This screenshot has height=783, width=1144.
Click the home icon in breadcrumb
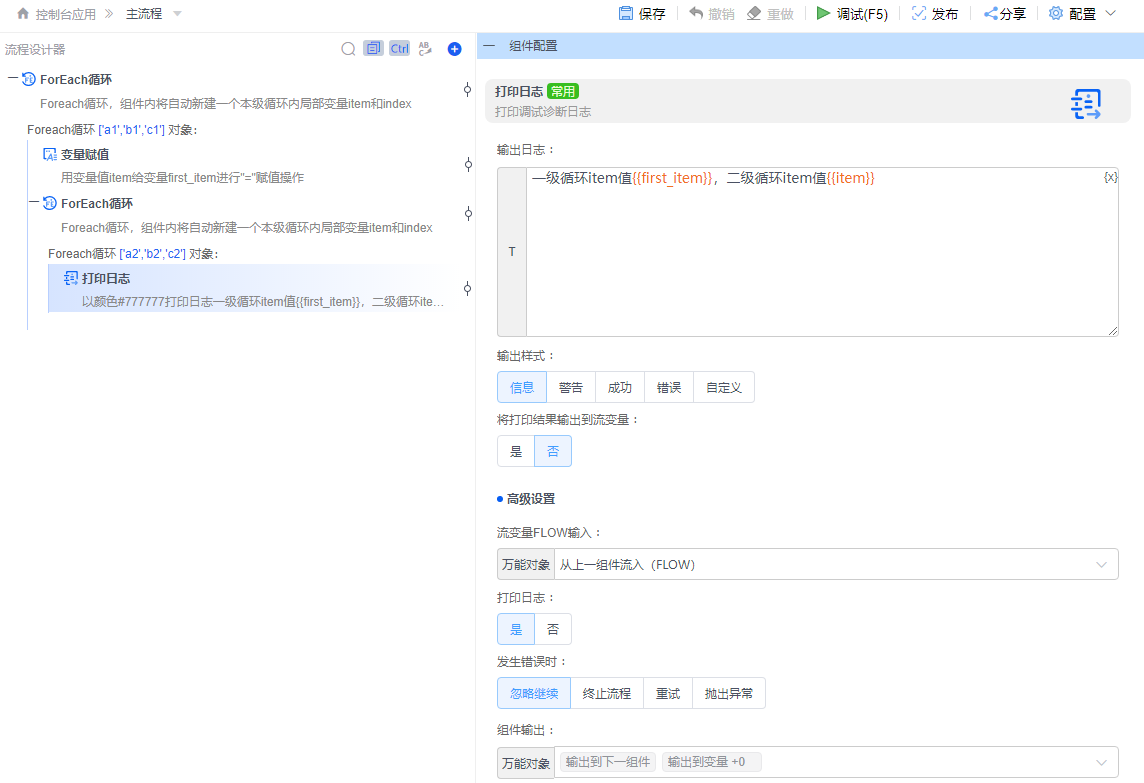click(23, 13)
